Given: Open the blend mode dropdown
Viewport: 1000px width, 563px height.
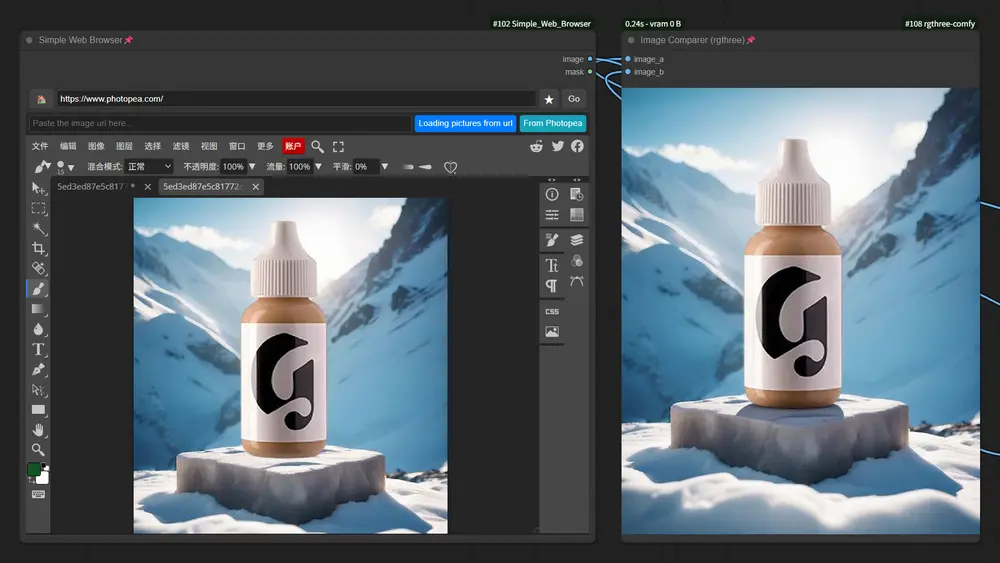Looking at the screenshot, I should click(150, 167).
